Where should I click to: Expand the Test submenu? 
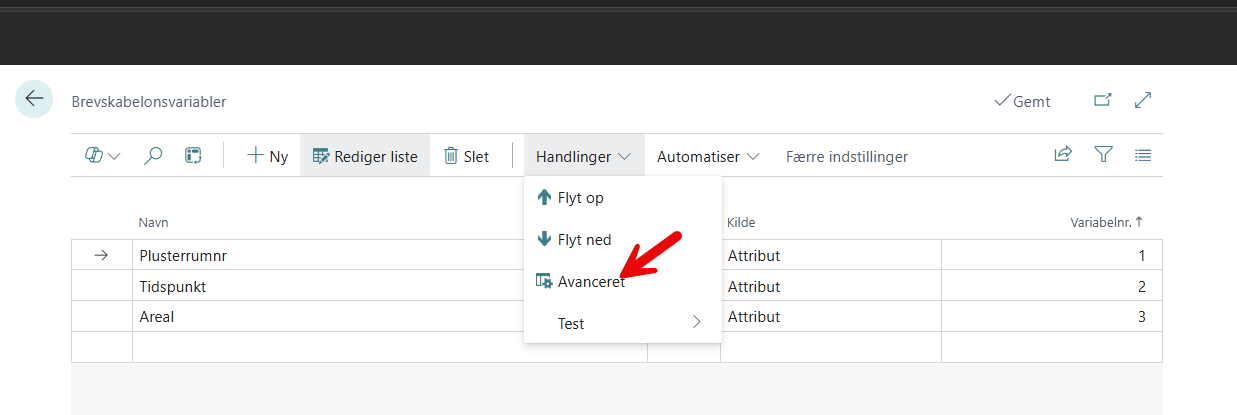point(622,323)
